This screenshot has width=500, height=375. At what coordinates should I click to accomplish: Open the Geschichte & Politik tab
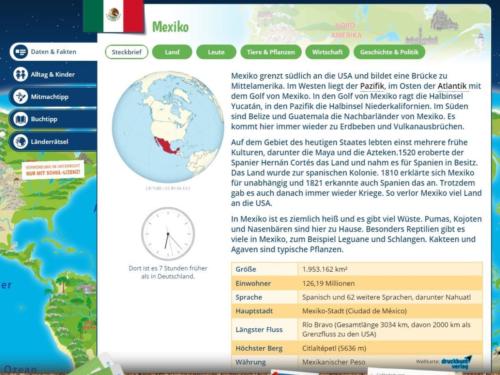(389, 52)
